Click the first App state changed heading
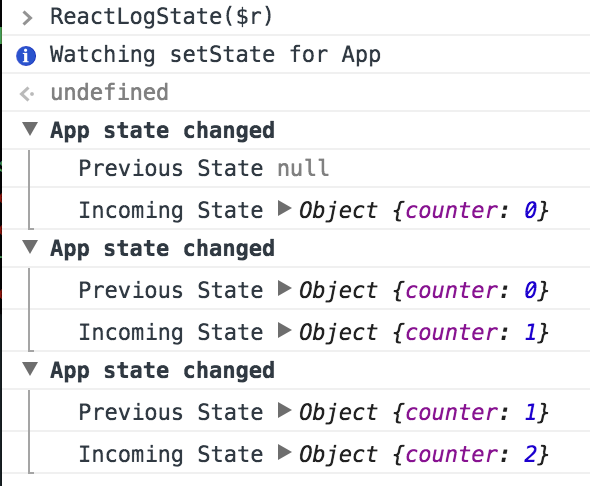This screenshot has width=590, height=486. click(163, 131)
